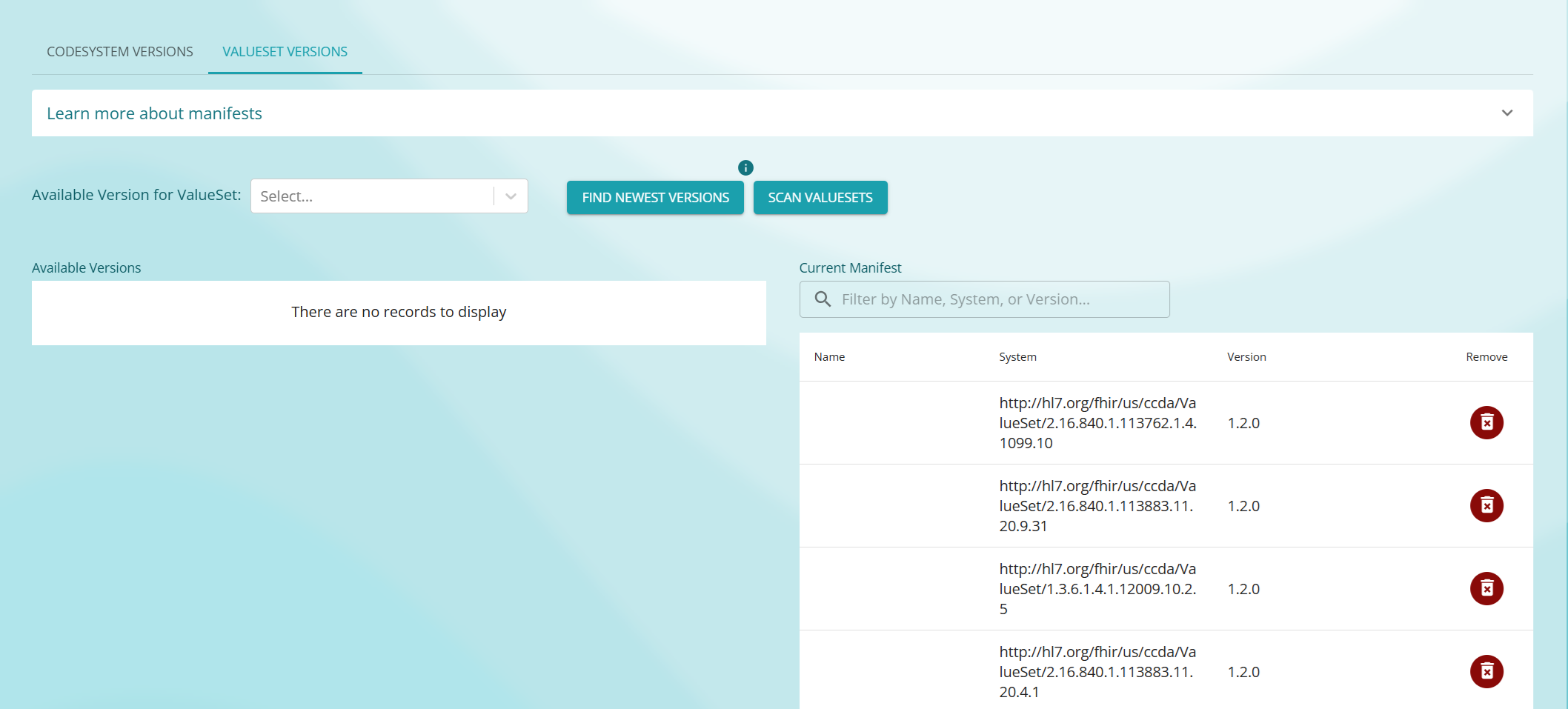
Task: Select the system URL ending in 1099.10
Action: (x=1097, y=423)
